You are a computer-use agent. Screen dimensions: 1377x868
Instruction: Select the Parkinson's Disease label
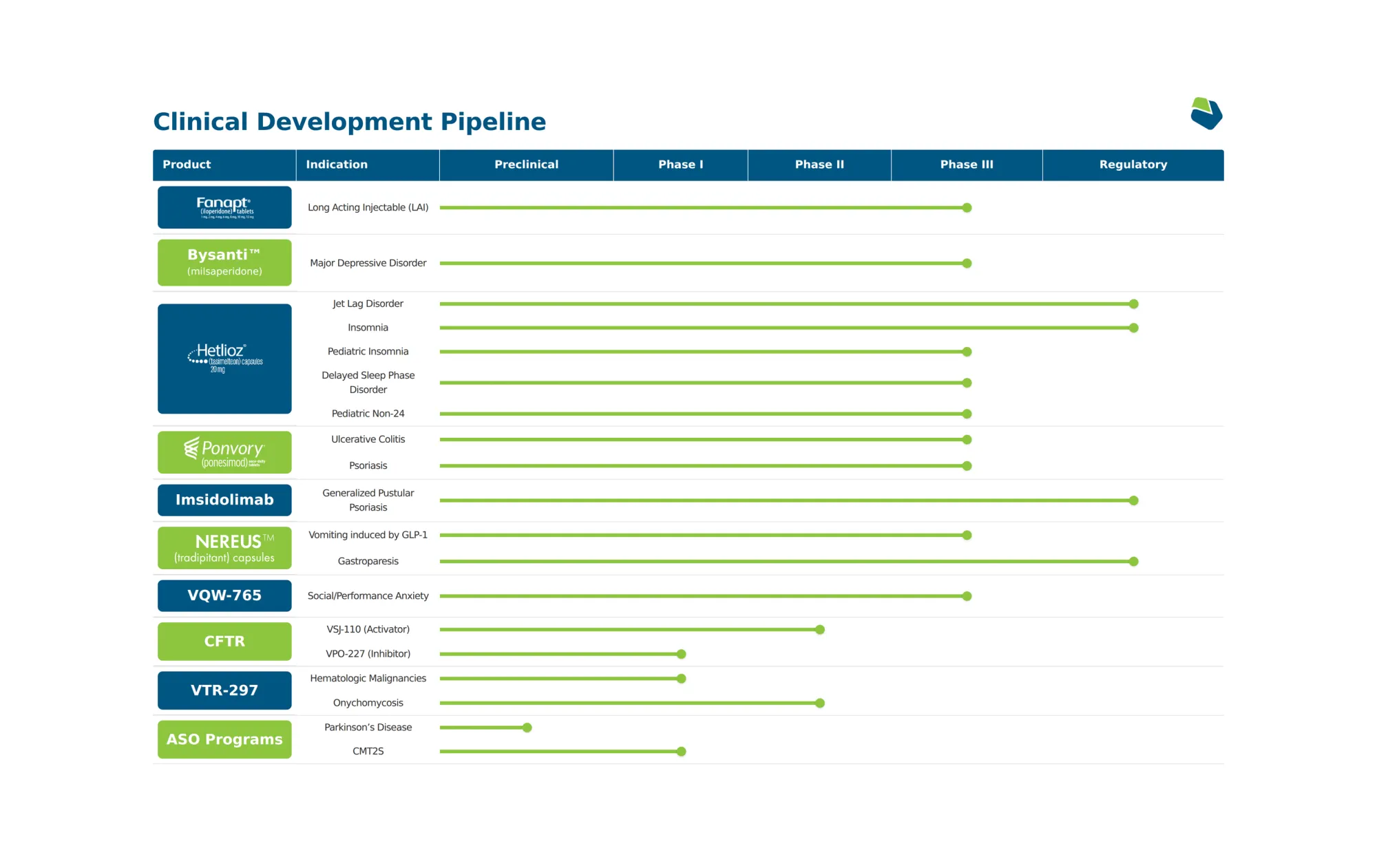368,728
